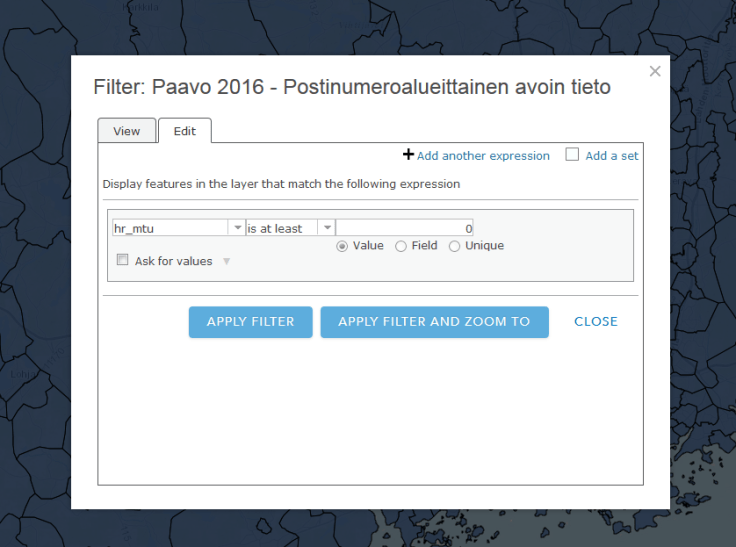Click the 'Add another expression' link
Viewport: 736px width, 547px height.
coord(483,156)
